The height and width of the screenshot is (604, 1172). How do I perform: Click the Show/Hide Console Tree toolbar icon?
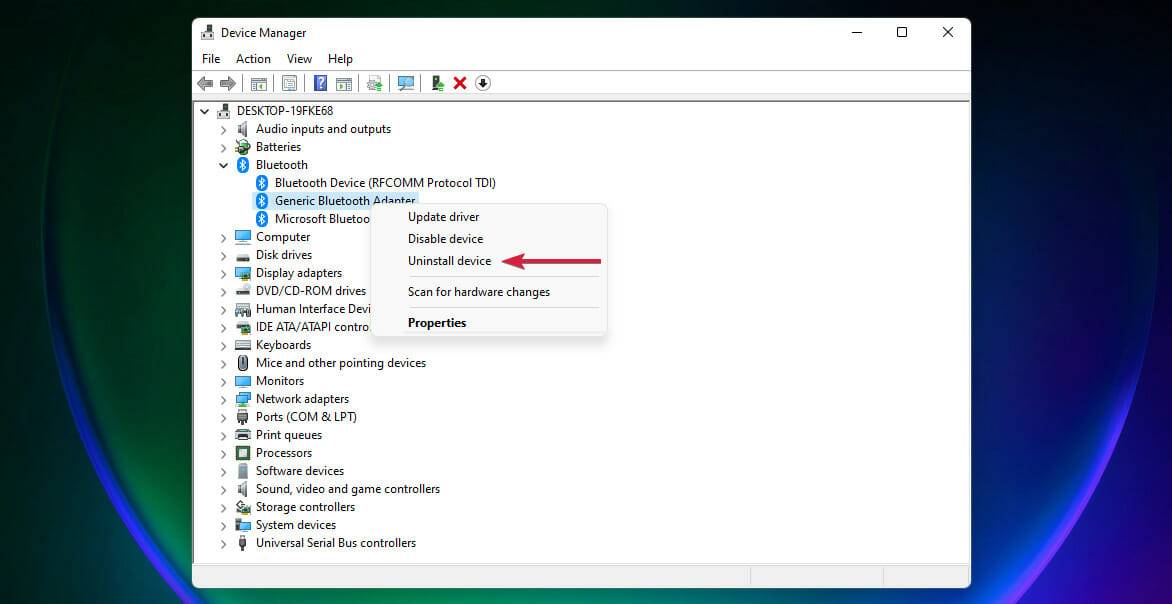tap(259, 83)
